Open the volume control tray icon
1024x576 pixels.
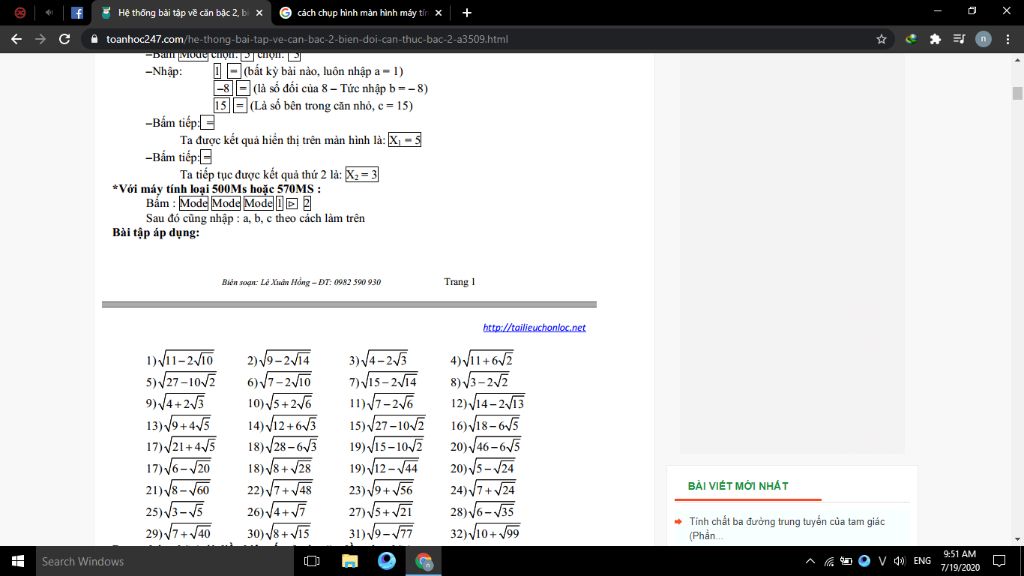point(899,561)
